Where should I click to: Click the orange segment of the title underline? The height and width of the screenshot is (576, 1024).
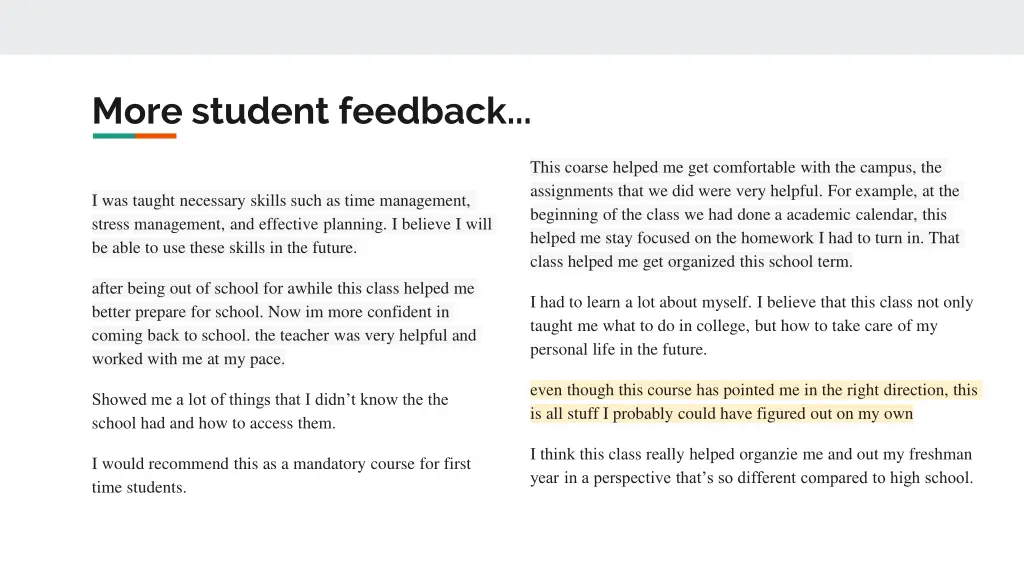click(x=156, y=136)
